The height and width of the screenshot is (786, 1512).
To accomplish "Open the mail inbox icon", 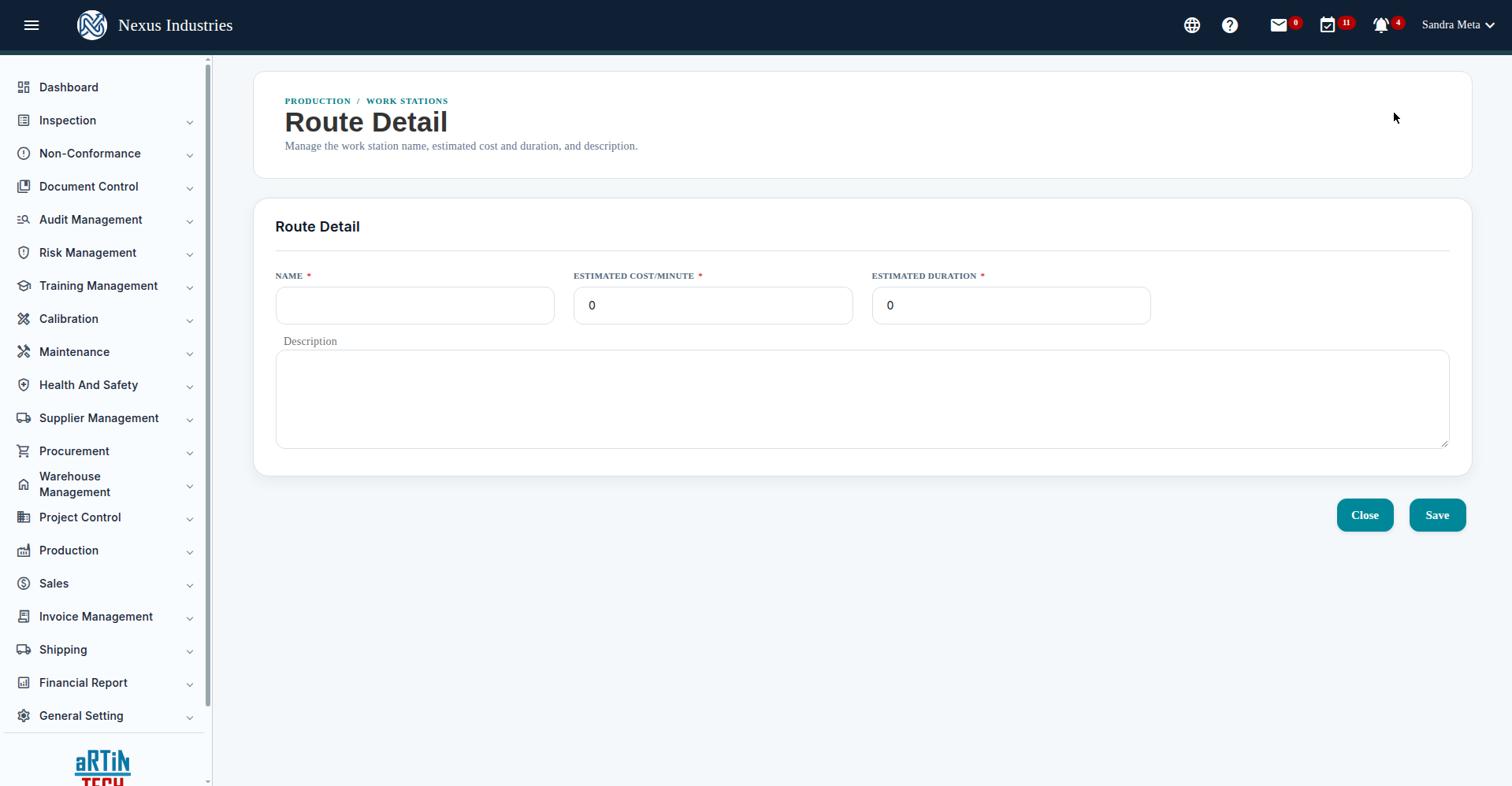I will [1279, 25].
